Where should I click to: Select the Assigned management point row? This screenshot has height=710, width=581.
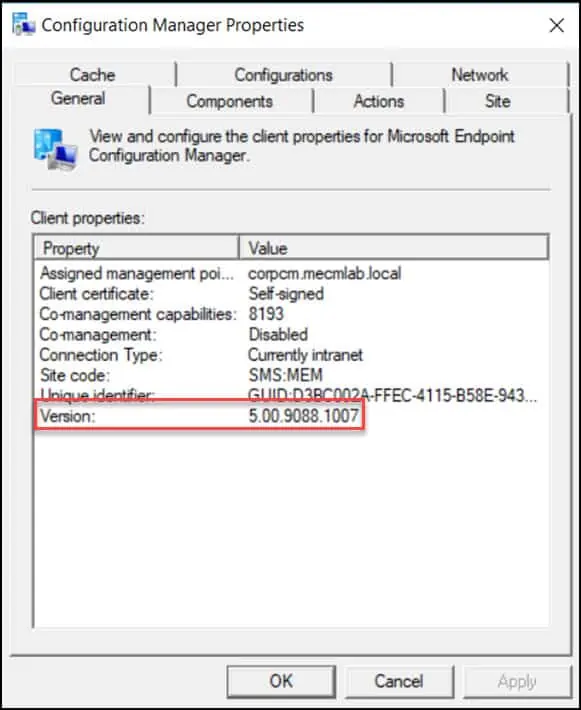[x=291, y=273]
